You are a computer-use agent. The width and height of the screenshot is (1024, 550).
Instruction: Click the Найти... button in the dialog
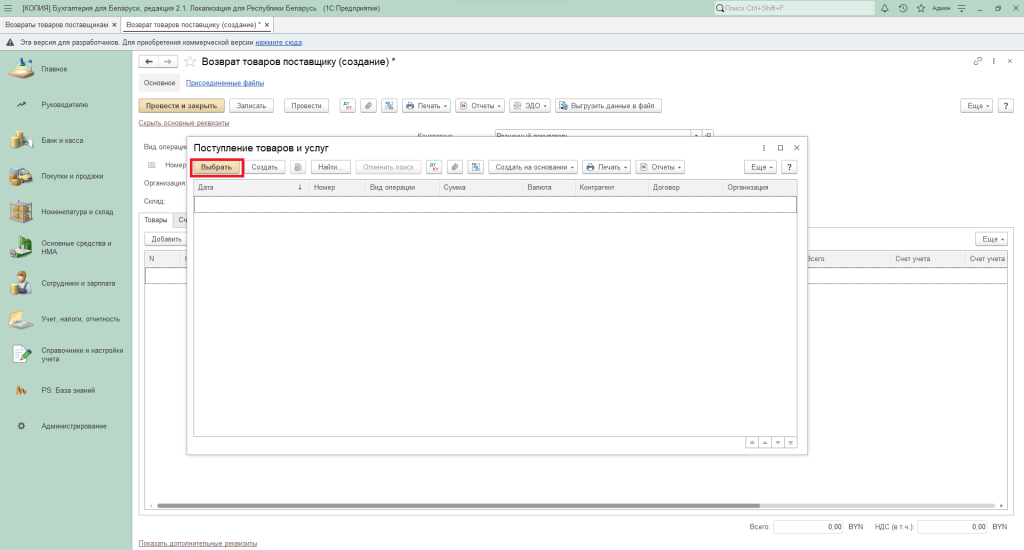[x=330, y=167]
